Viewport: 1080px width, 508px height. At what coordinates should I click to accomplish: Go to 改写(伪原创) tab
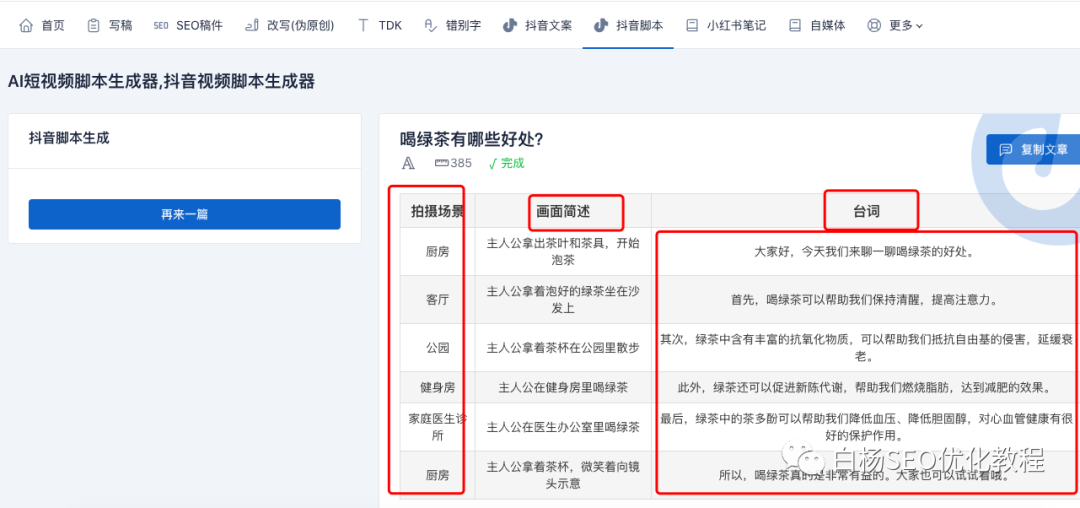click(289, 26)
